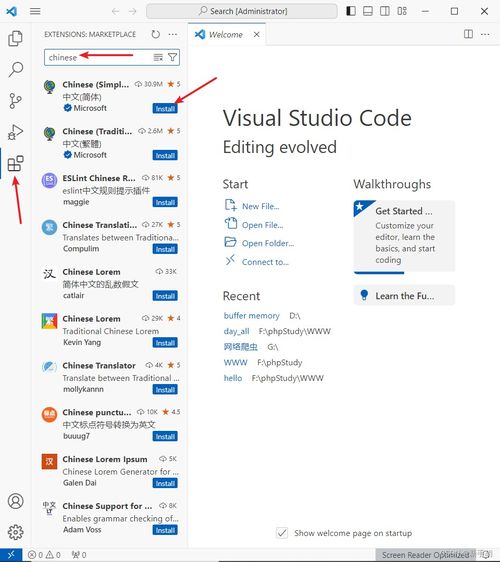Click the Extensions activity bar icon
The width and height of the screenshot is (500, 562).
pos(15,163)
